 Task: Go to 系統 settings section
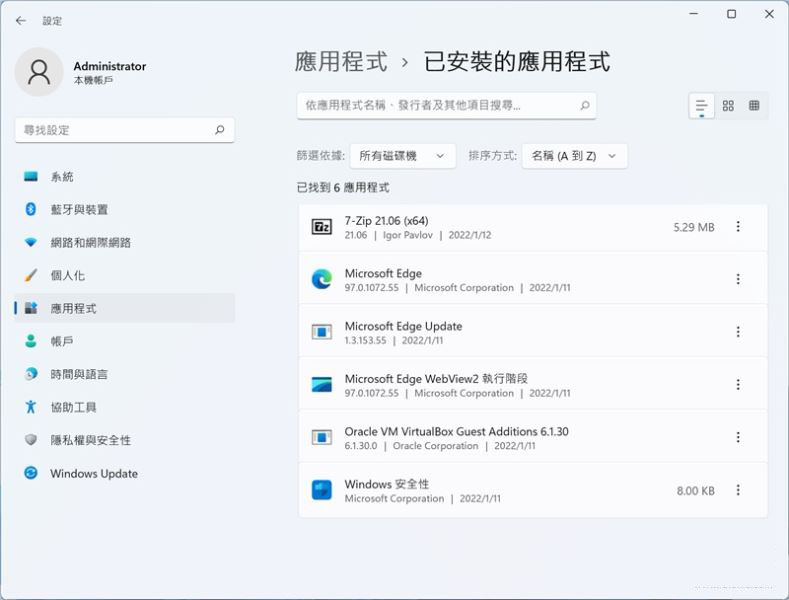tap(62, 177)
